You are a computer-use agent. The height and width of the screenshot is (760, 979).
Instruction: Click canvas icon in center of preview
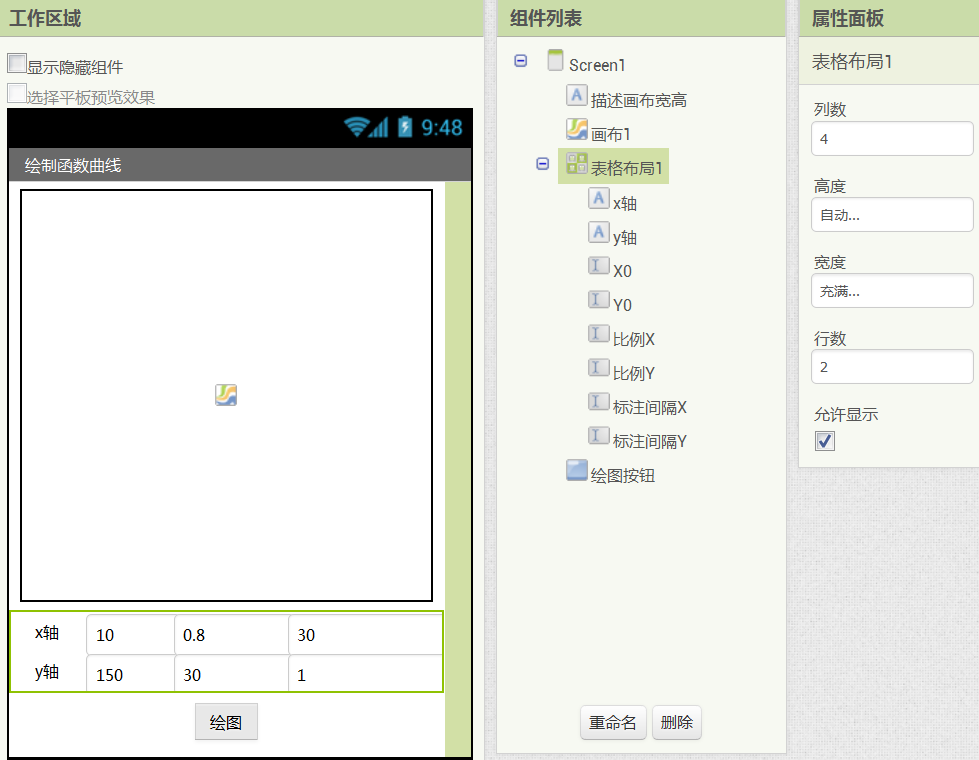[x=226, y=395]
